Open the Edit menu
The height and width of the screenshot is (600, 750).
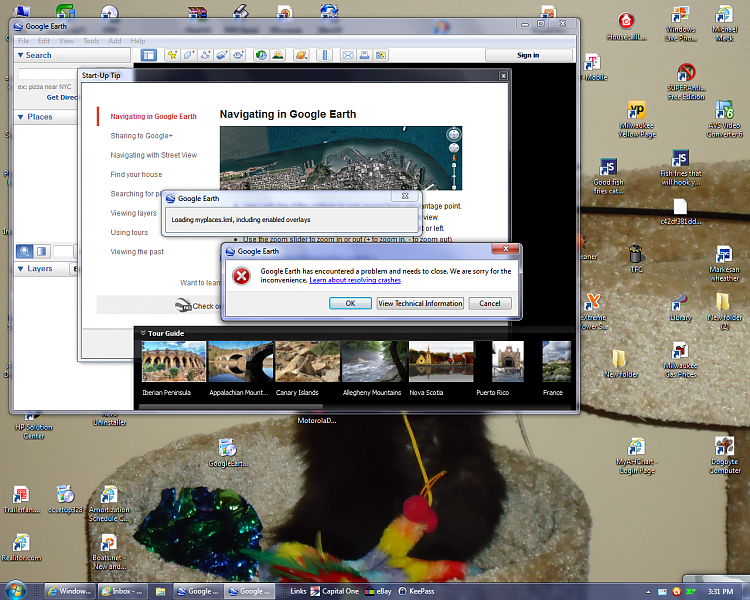click(x=44, y=41)
